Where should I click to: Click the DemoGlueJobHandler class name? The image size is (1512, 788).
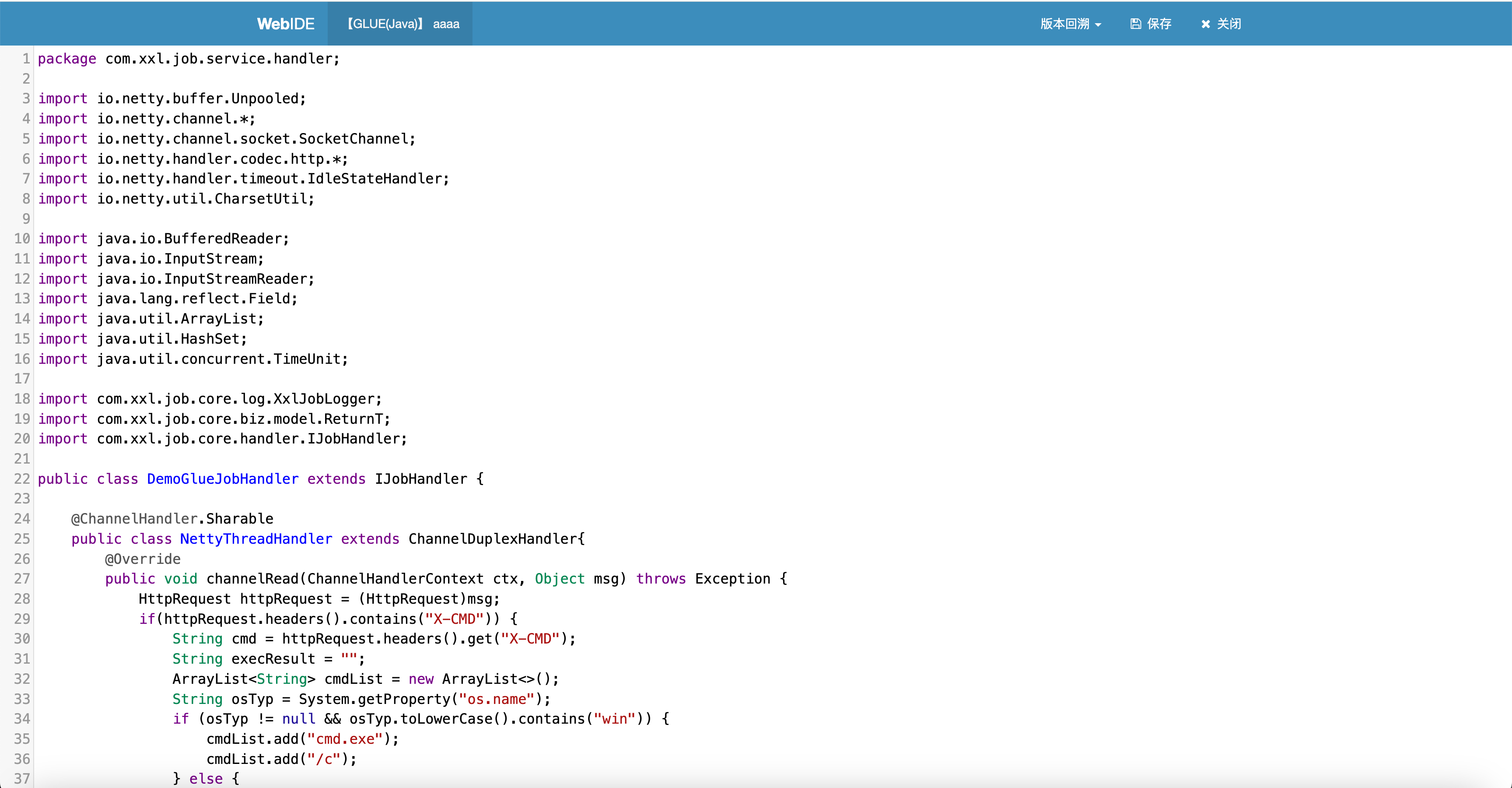click(x=222, y=478)
